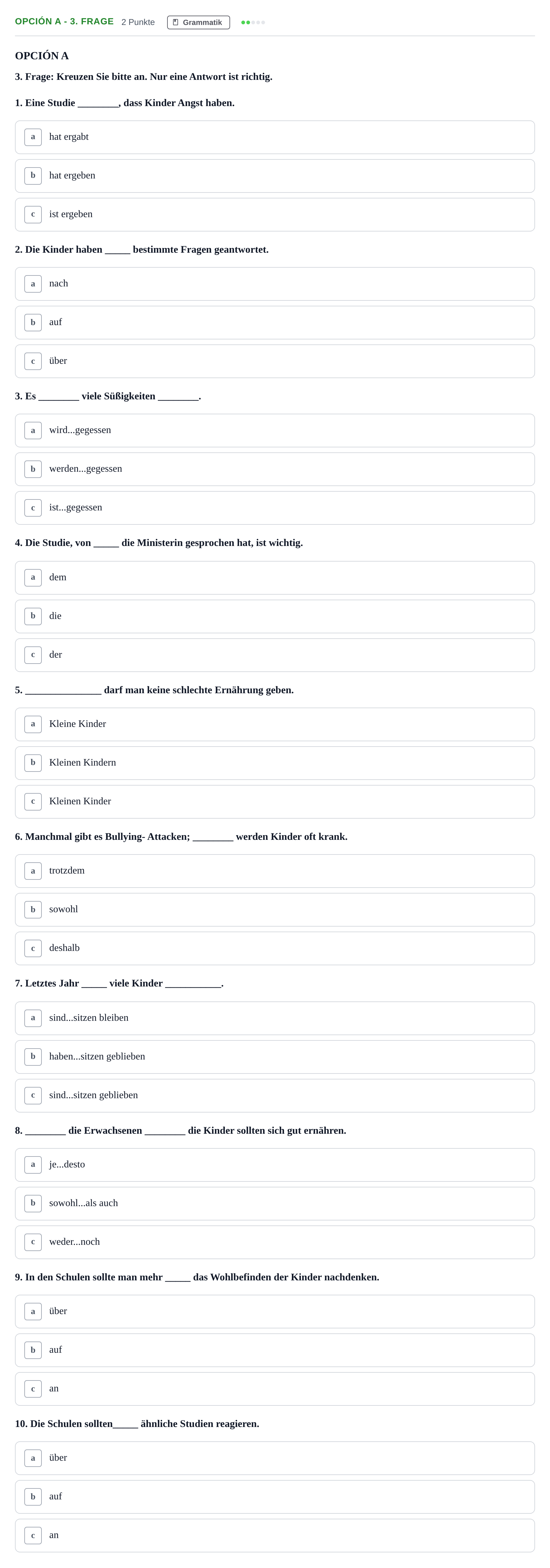
Task: Select 'sind...sitzen geblieben' option
Action: [275, 1096]
